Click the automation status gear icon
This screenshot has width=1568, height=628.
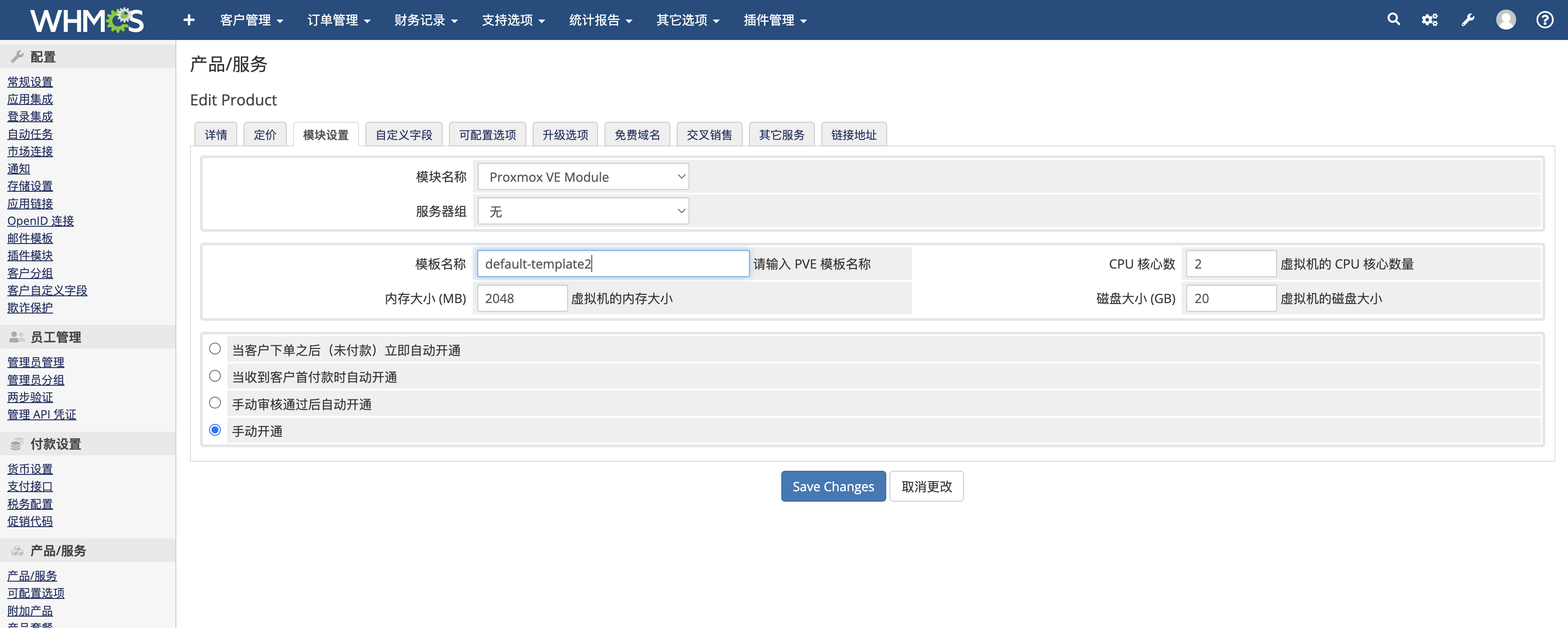(1430, 20)
